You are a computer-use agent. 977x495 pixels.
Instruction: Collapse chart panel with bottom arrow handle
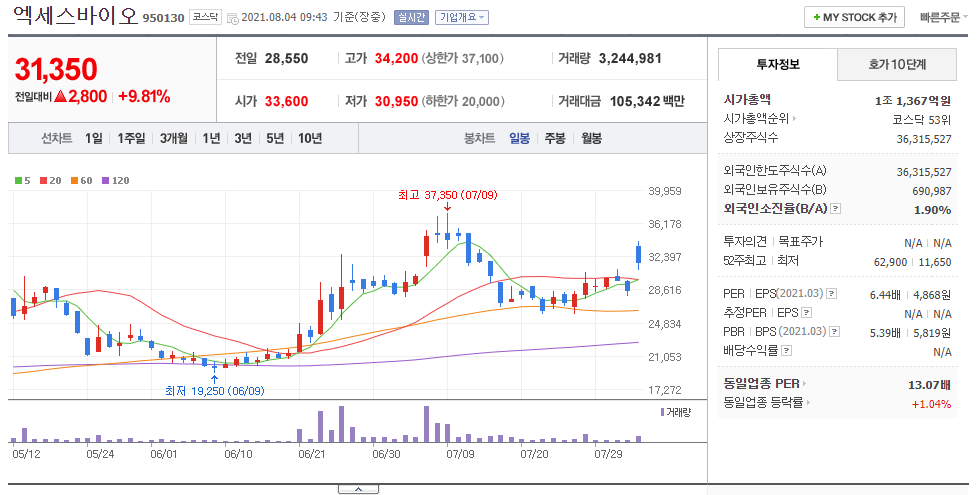click(x=358, y=489)
